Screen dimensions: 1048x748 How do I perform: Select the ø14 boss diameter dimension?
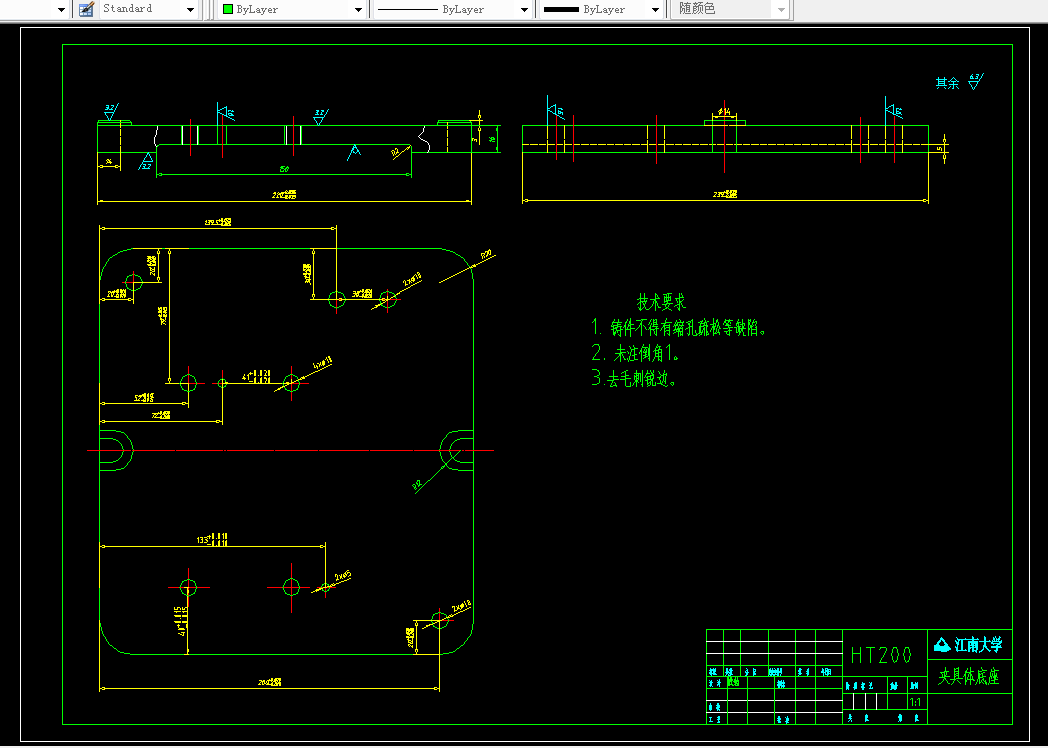[724, 111]
